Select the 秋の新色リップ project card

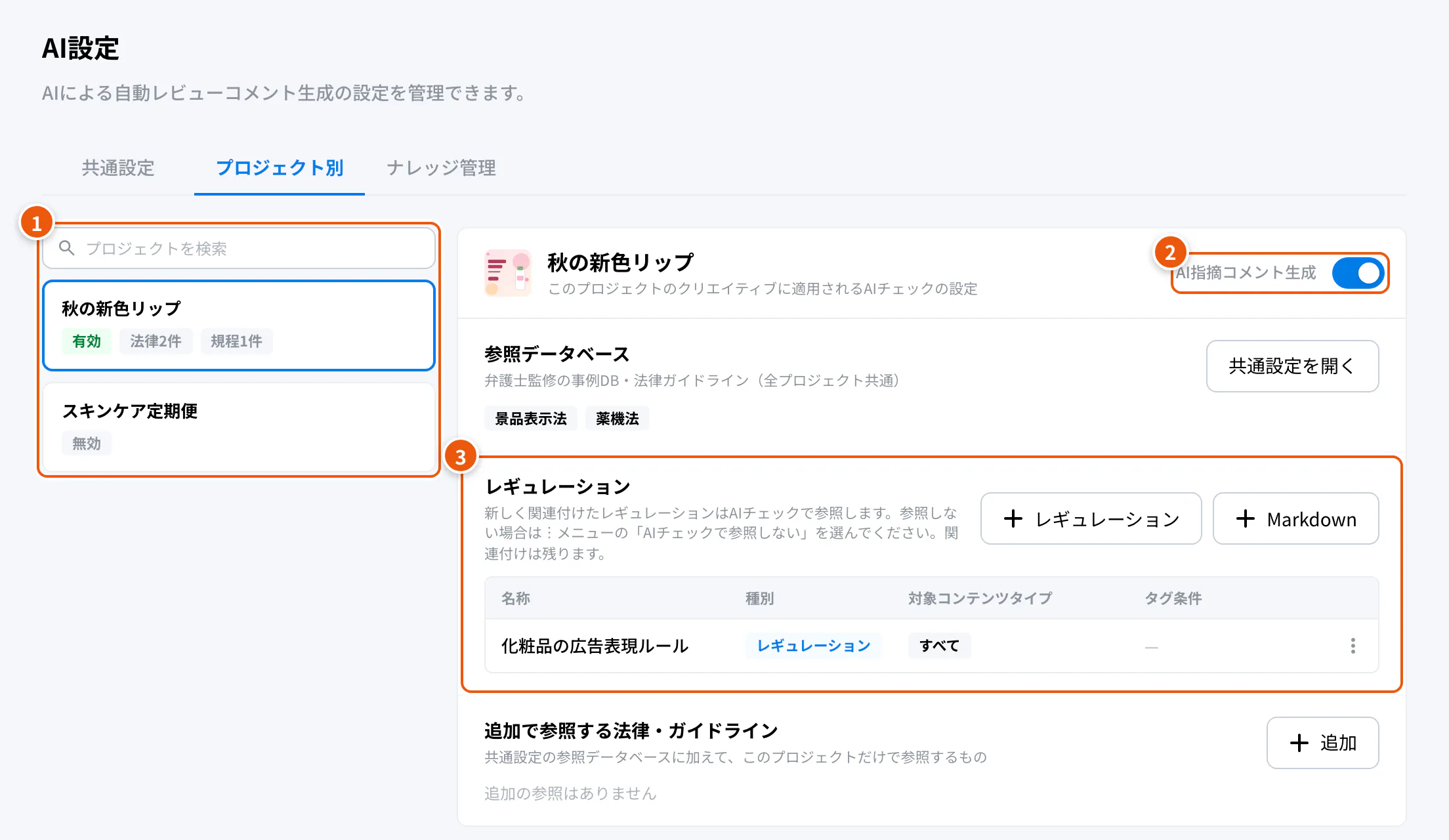tap(239, 325)
